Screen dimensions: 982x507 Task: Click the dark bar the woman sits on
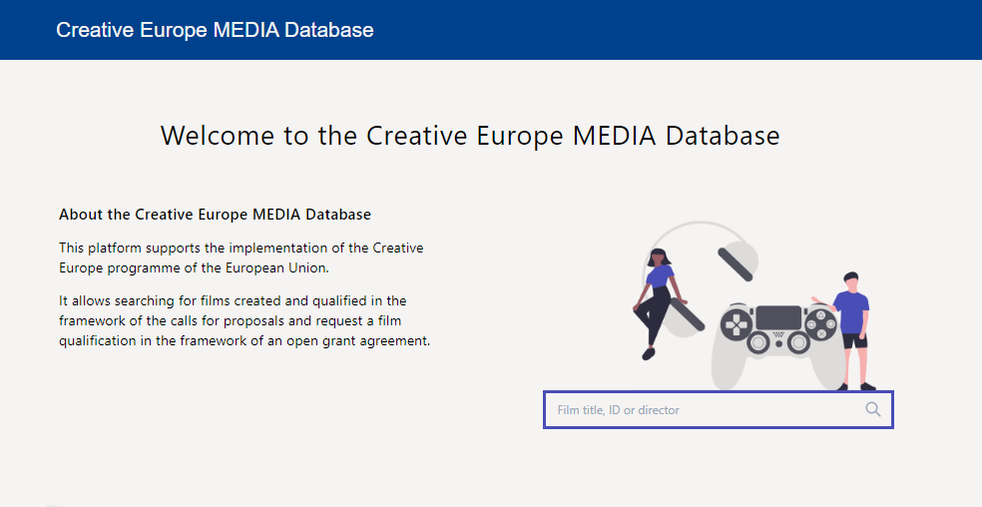688,317
